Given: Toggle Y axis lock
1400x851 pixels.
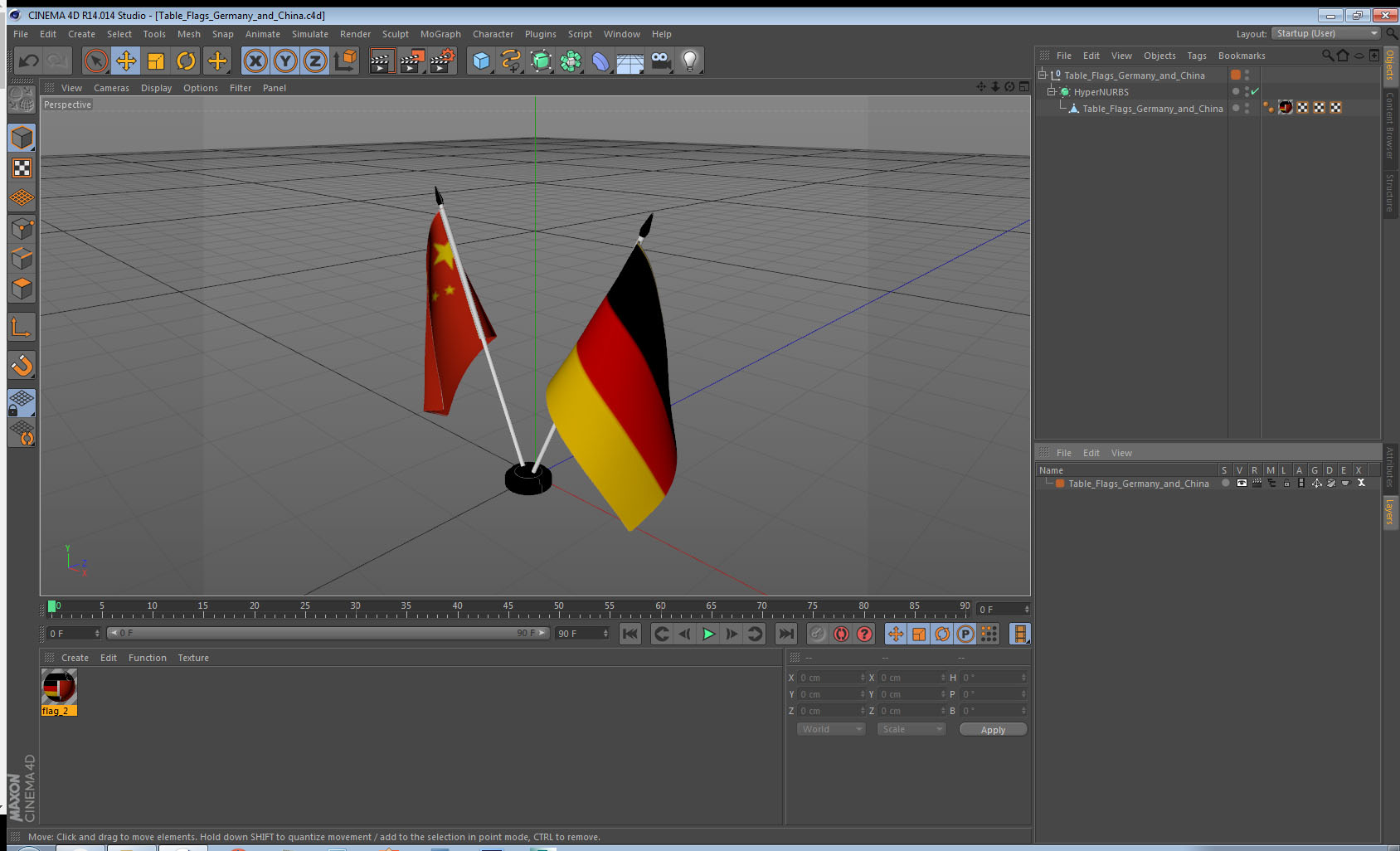Looking at the screenshot, I should 285,61.
